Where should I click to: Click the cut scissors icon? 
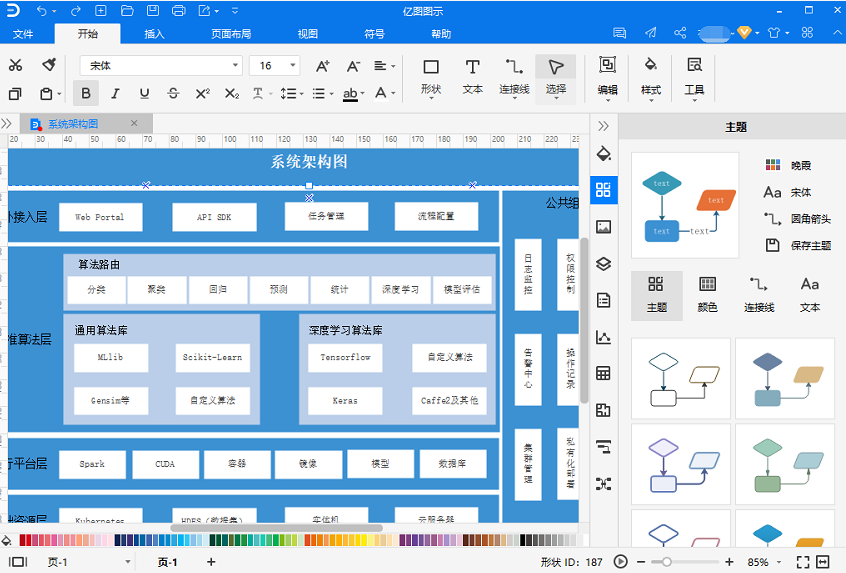point(15,65)
